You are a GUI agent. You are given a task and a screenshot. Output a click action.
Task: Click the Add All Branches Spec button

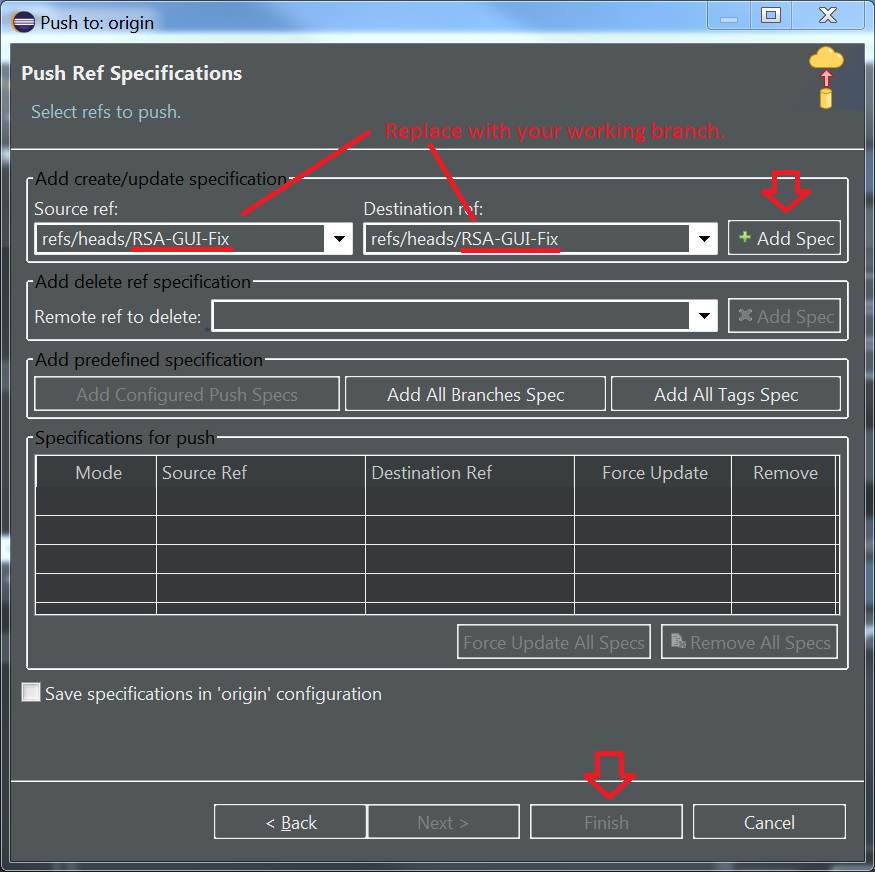pyautogui.click(x=475, y=392)
